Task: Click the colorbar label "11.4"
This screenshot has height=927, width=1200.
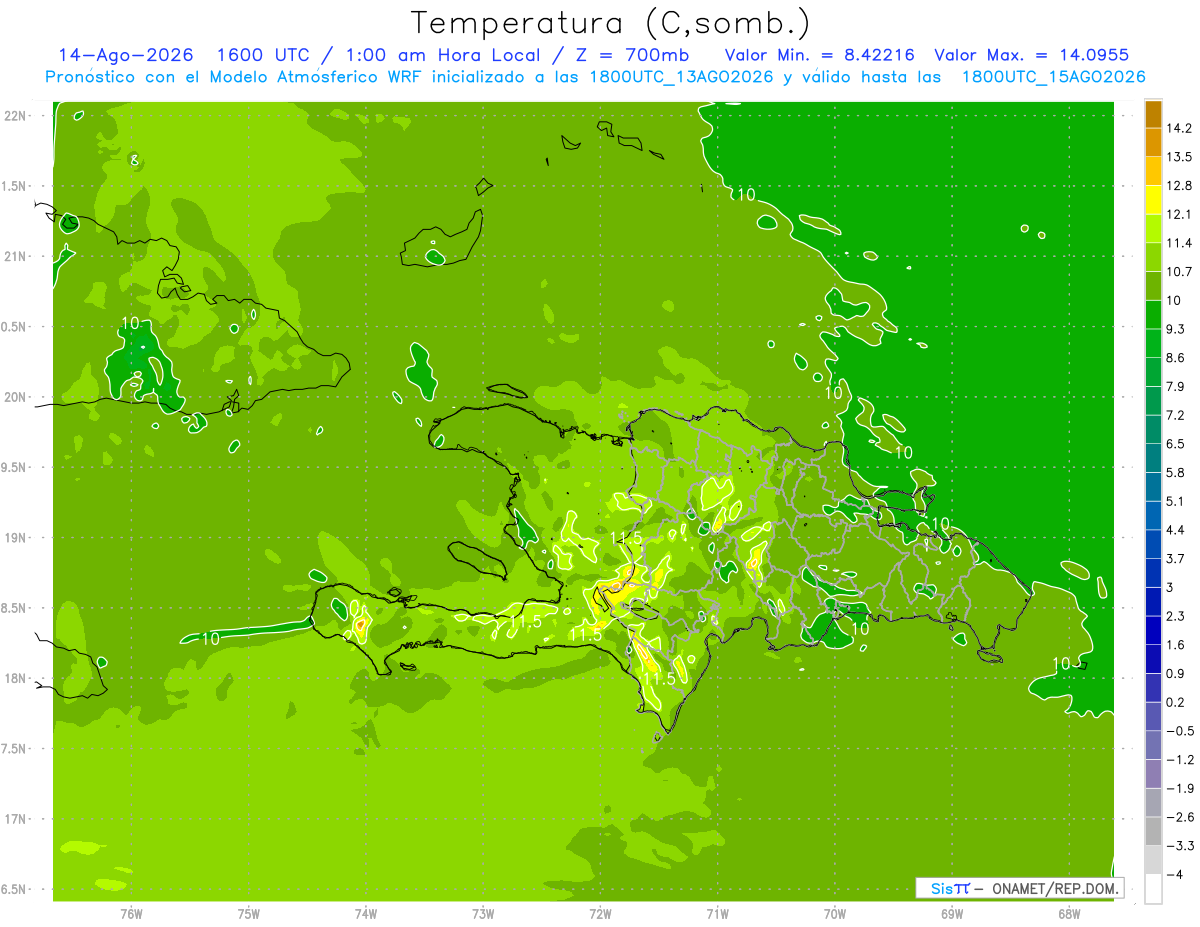Action: coord(1179,243)
